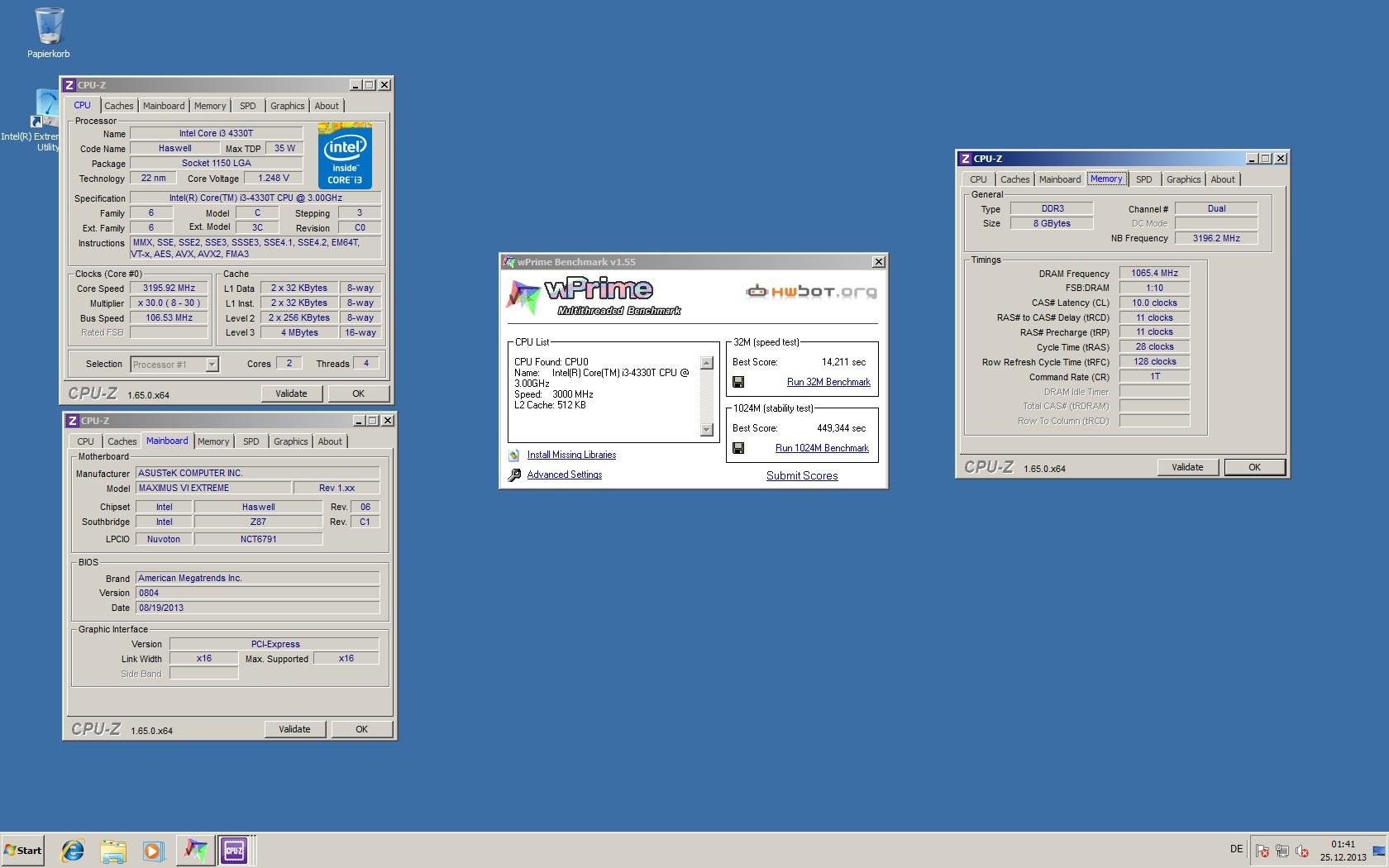Click the wPrime logo banner

(594, 298)
